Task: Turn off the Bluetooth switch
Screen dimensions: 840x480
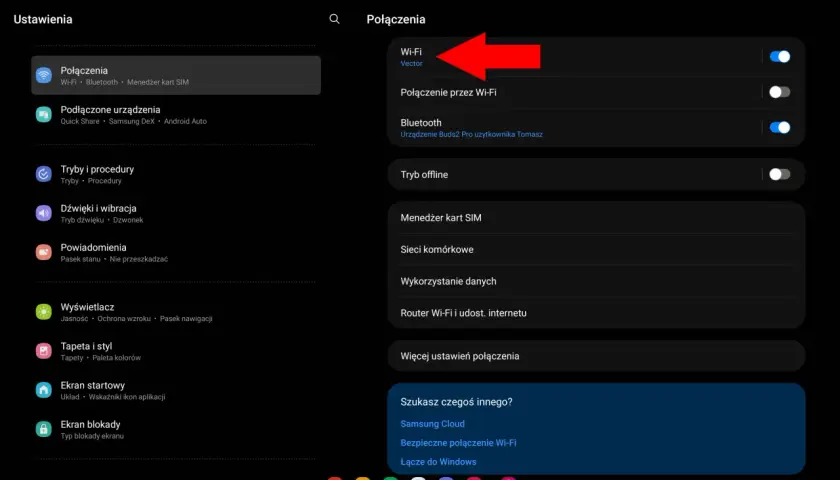Action: pos(779,128)
